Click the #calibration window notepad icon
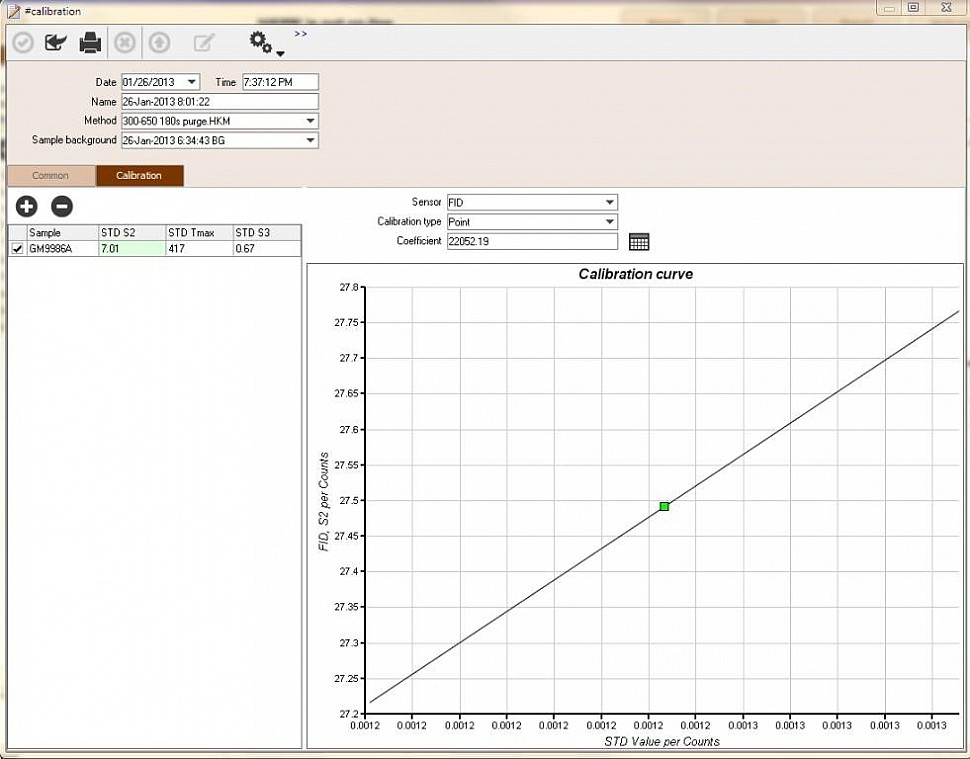The height and width of the screenshot is (759, 970). coord(13,11)
